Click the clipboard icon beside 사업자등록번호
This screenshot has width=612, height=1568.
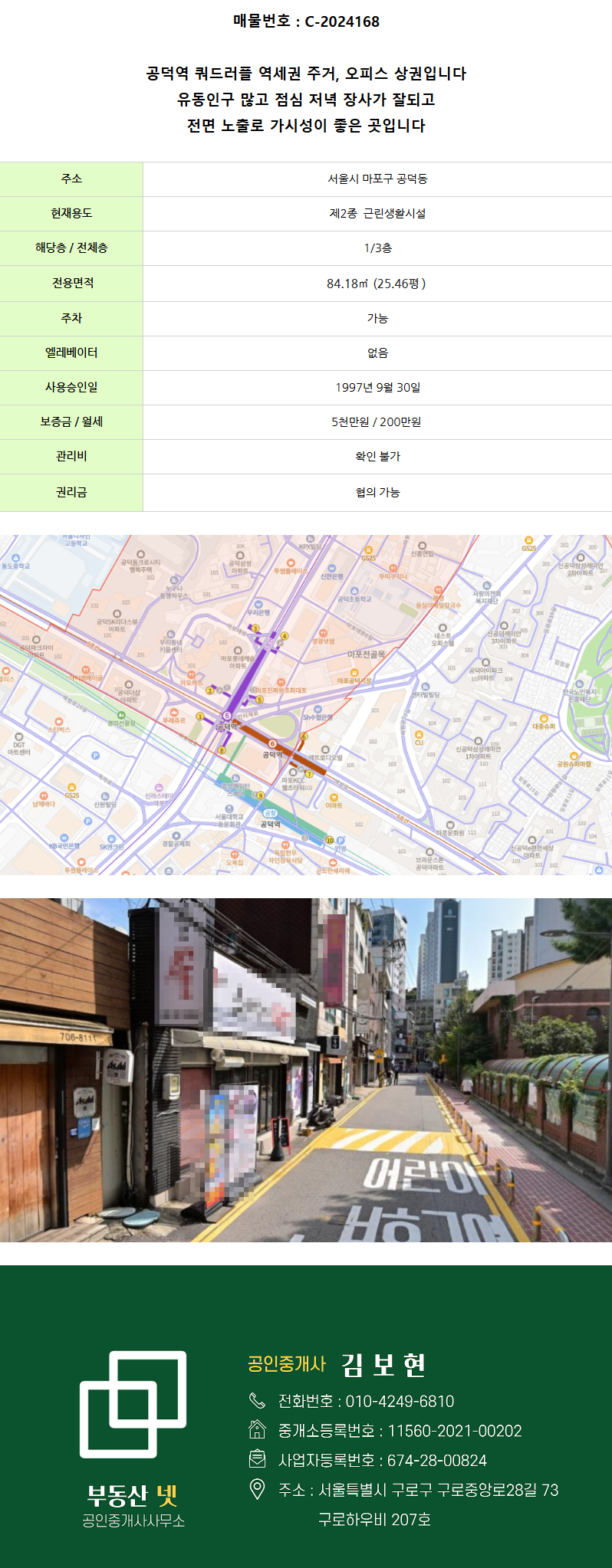coord(257,1459)
